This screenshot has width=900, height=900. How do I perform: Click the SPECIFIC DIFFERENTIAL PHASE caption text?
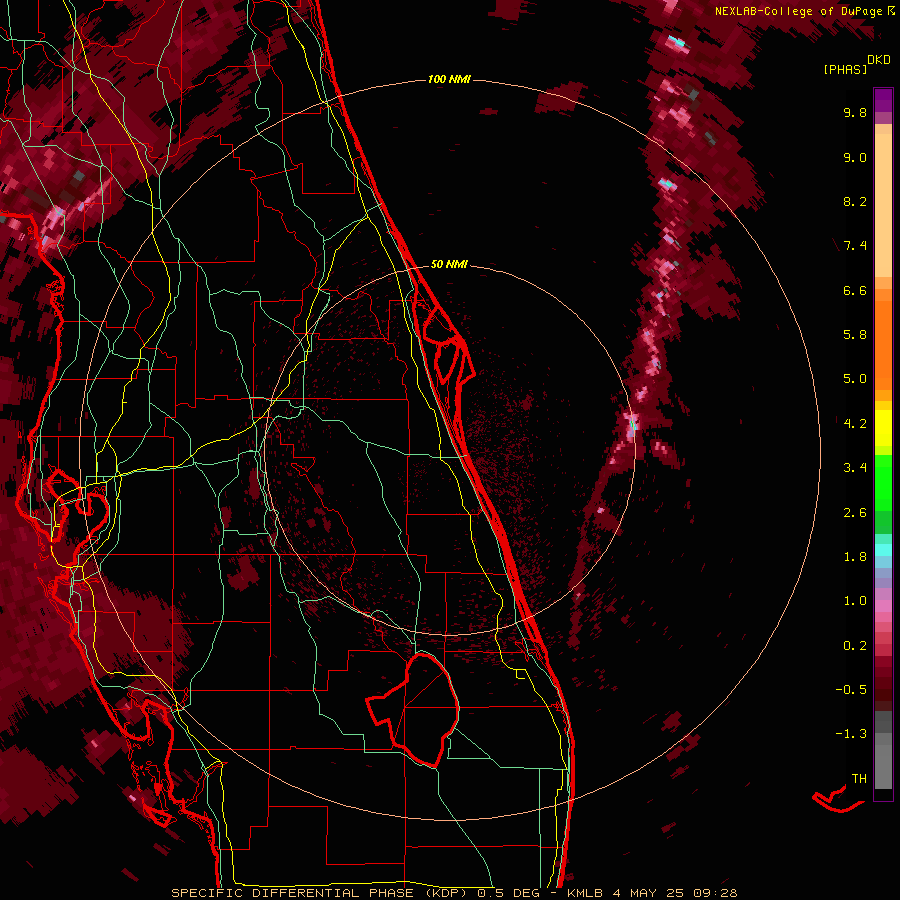[x=292, y=893]
